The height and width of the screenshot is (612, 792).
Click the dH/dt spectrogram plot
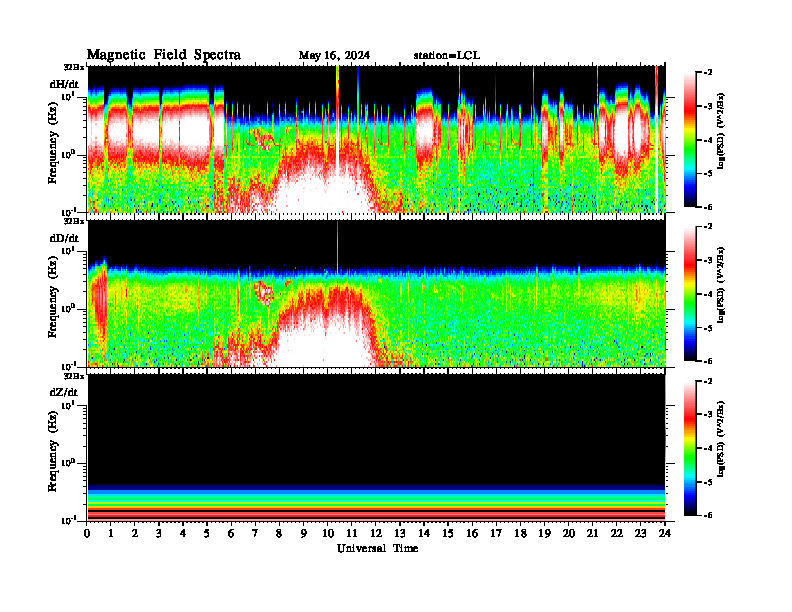pyautogui.click(x=376, y=139)
